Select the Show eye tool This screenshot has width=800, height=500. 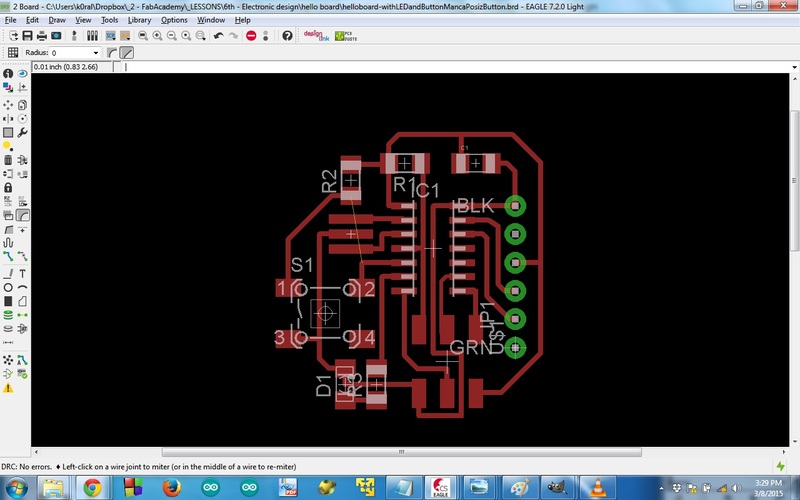click(x=22, y=73)
